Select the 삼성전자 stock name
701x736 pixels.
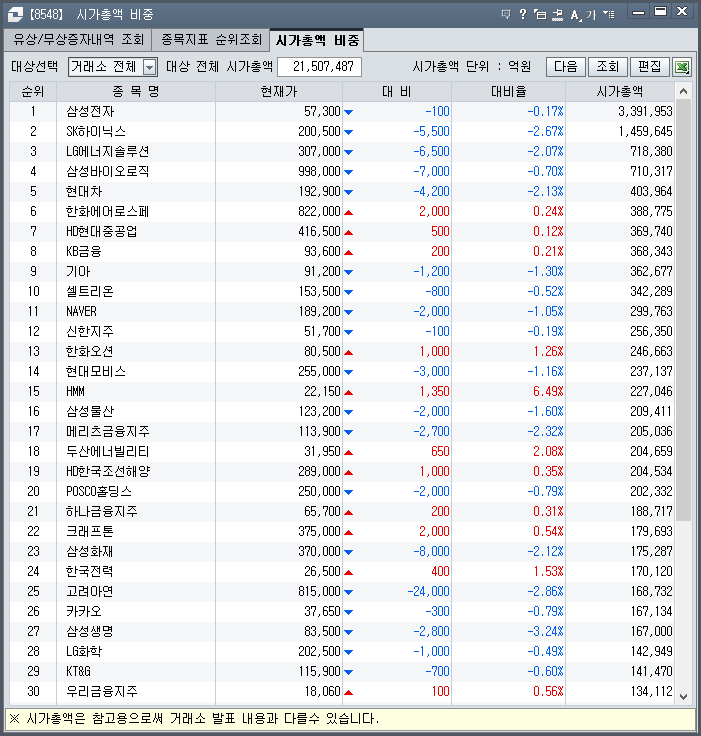coord(90,112)
